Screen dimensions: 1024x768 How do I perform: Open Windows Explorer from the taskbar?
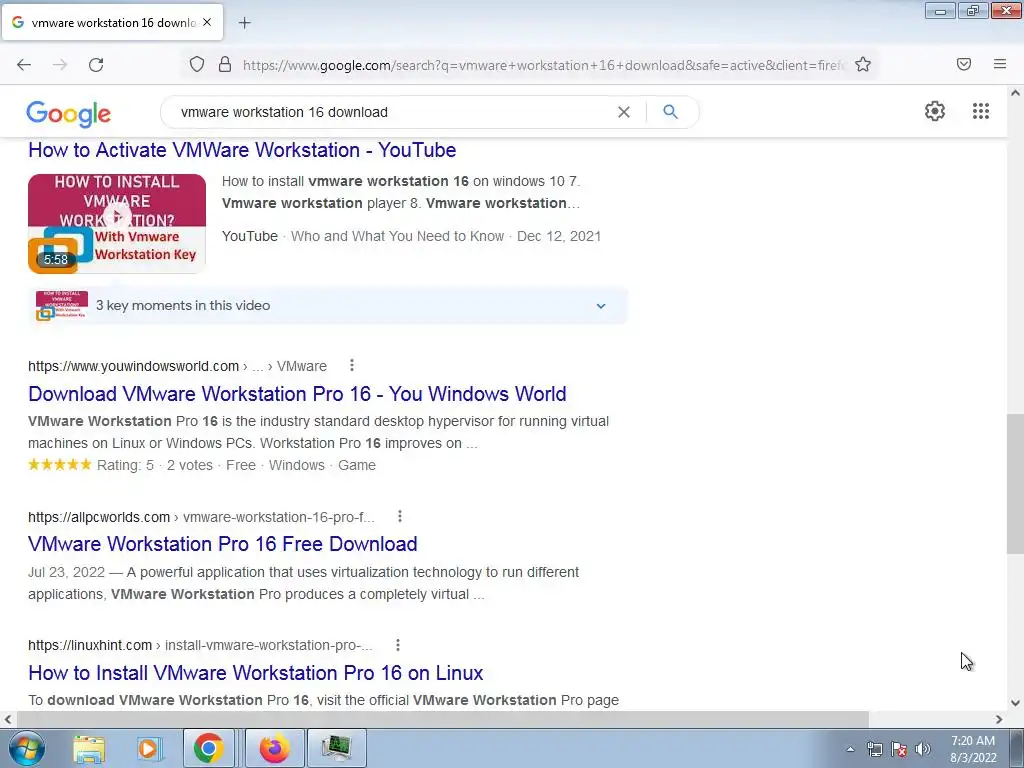click(89, 748)
